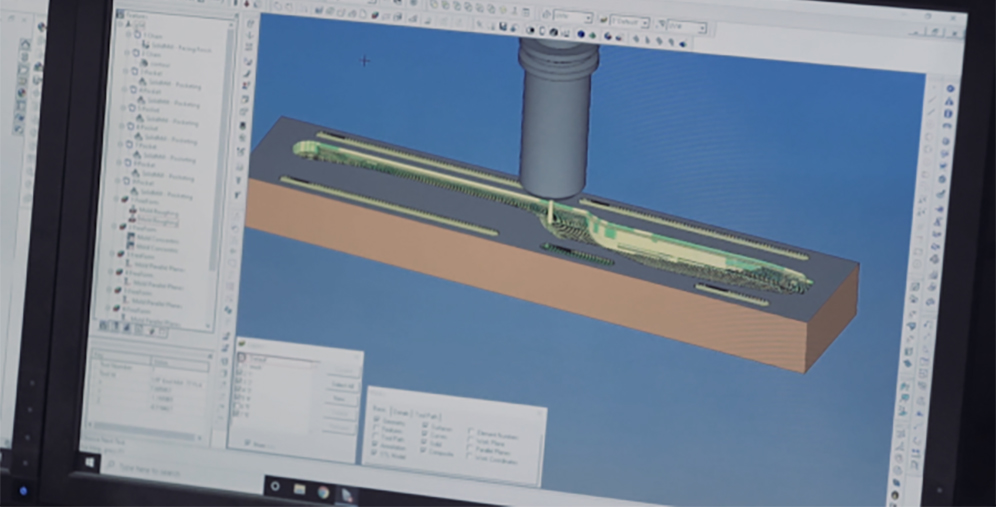Click the layer icon beside '1 Default'
996x507 pixels.
(603, 20)
